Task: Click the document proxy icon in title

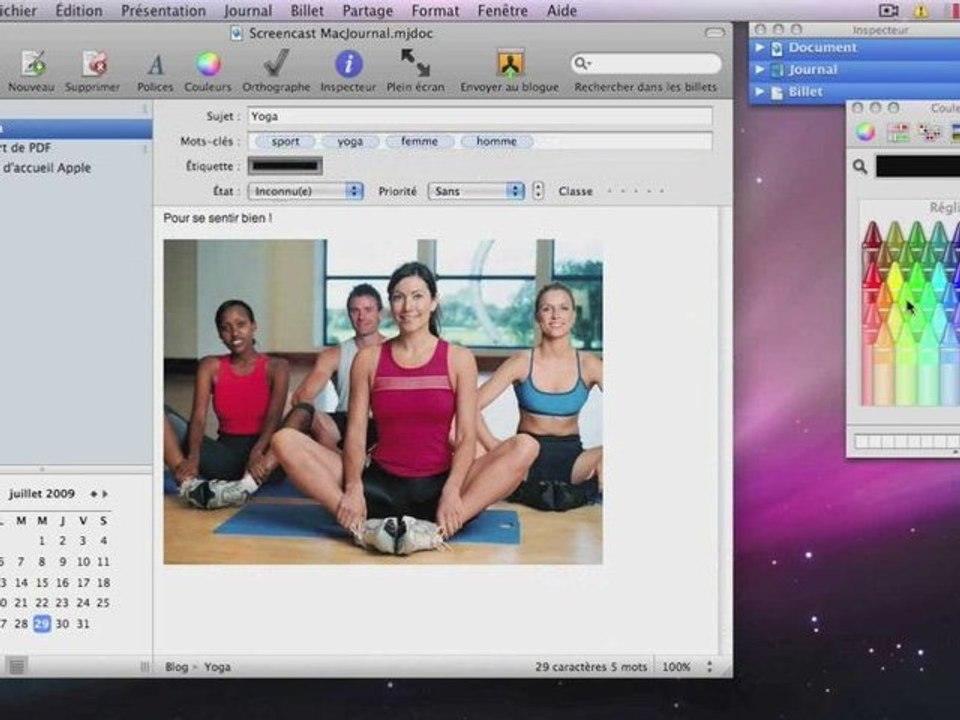Action: 236,33
